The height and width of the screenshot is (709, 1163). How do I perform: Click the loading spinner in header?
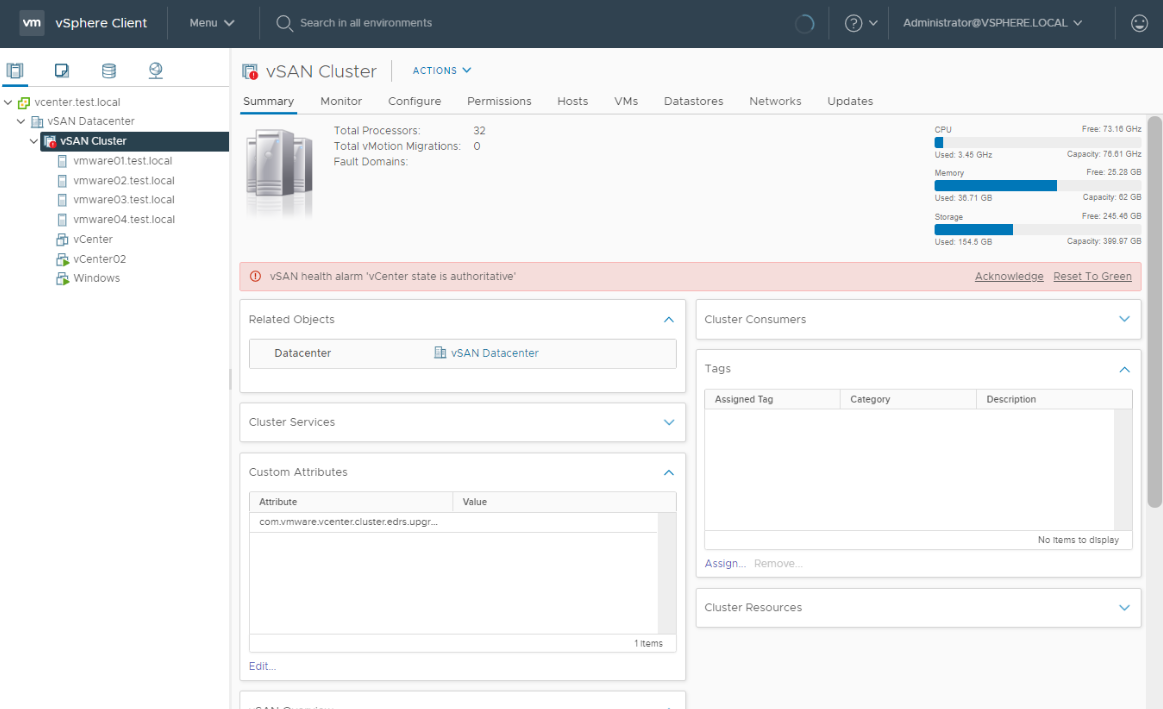[x=805, y=24]
